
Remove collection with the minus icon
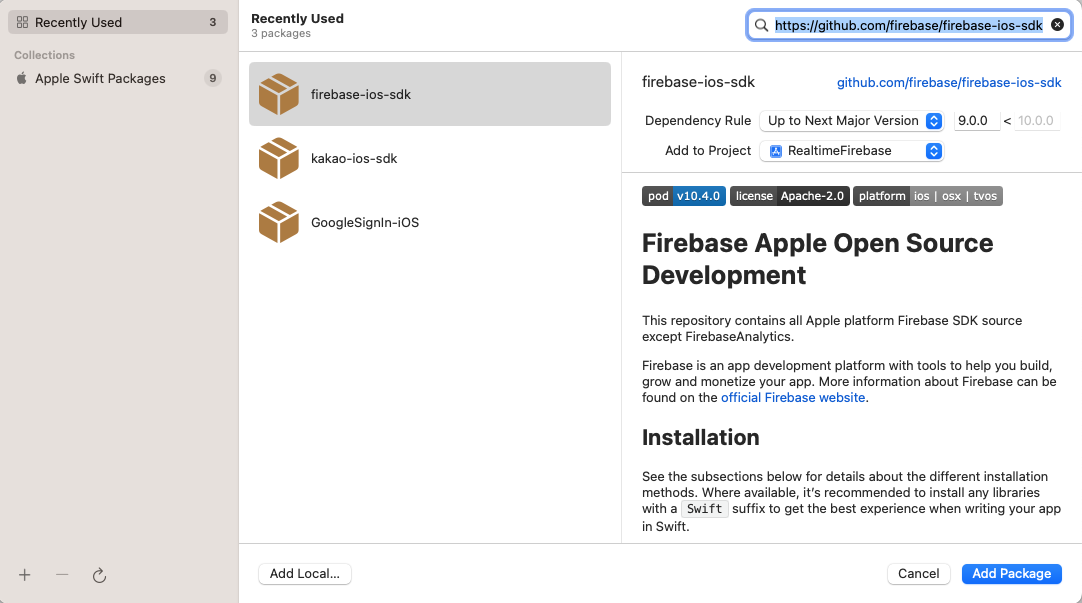(x=62, y=575)
